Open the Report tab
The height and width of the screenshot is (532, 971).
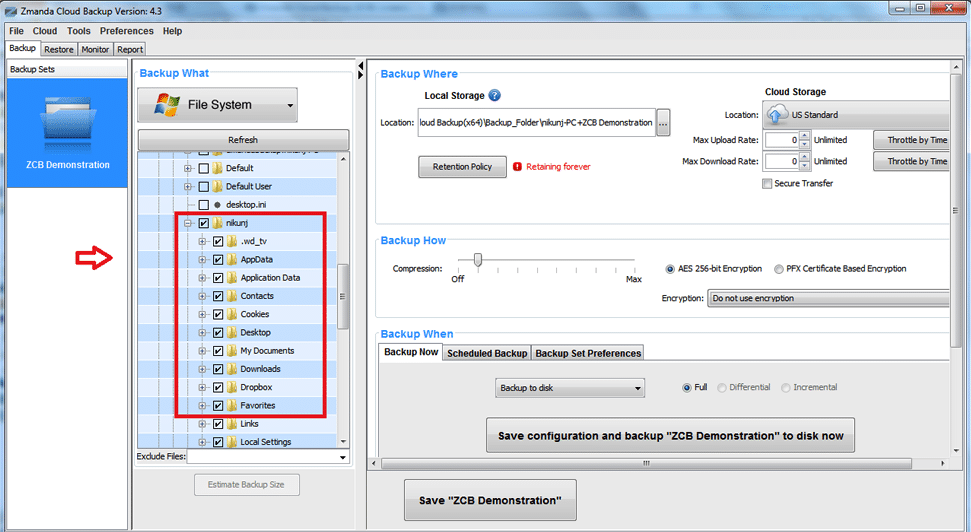pos(130,49)
